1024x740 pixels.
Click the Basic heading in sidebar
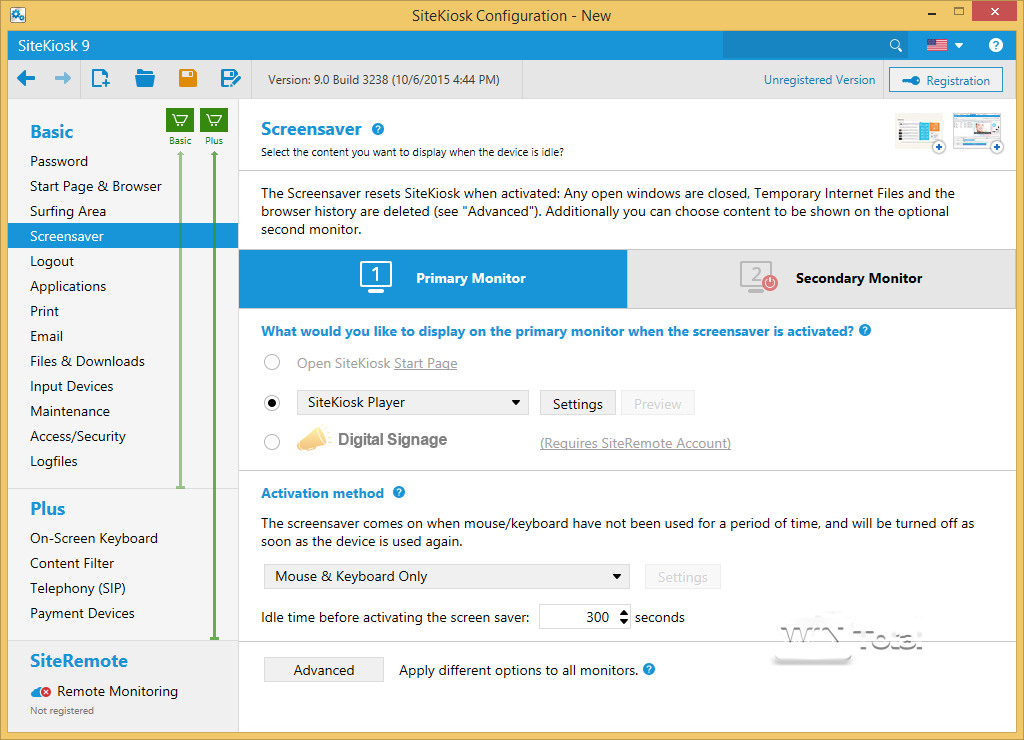click(x=52, y=132)
